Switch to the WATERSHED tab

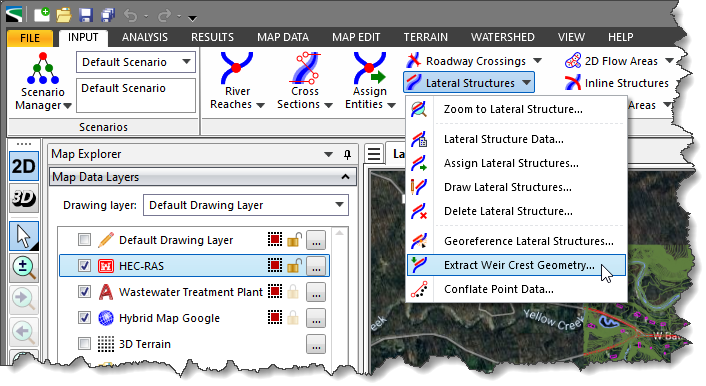[502, 37]
